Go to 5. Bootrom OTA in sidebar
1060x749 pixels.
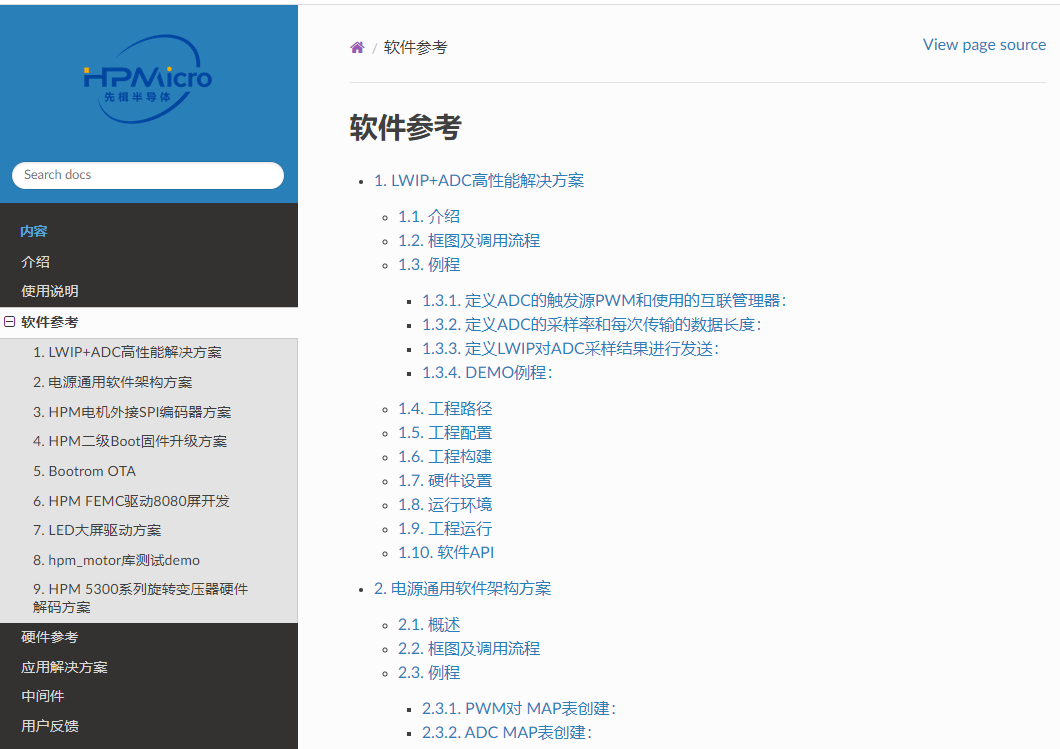[84, 471]
